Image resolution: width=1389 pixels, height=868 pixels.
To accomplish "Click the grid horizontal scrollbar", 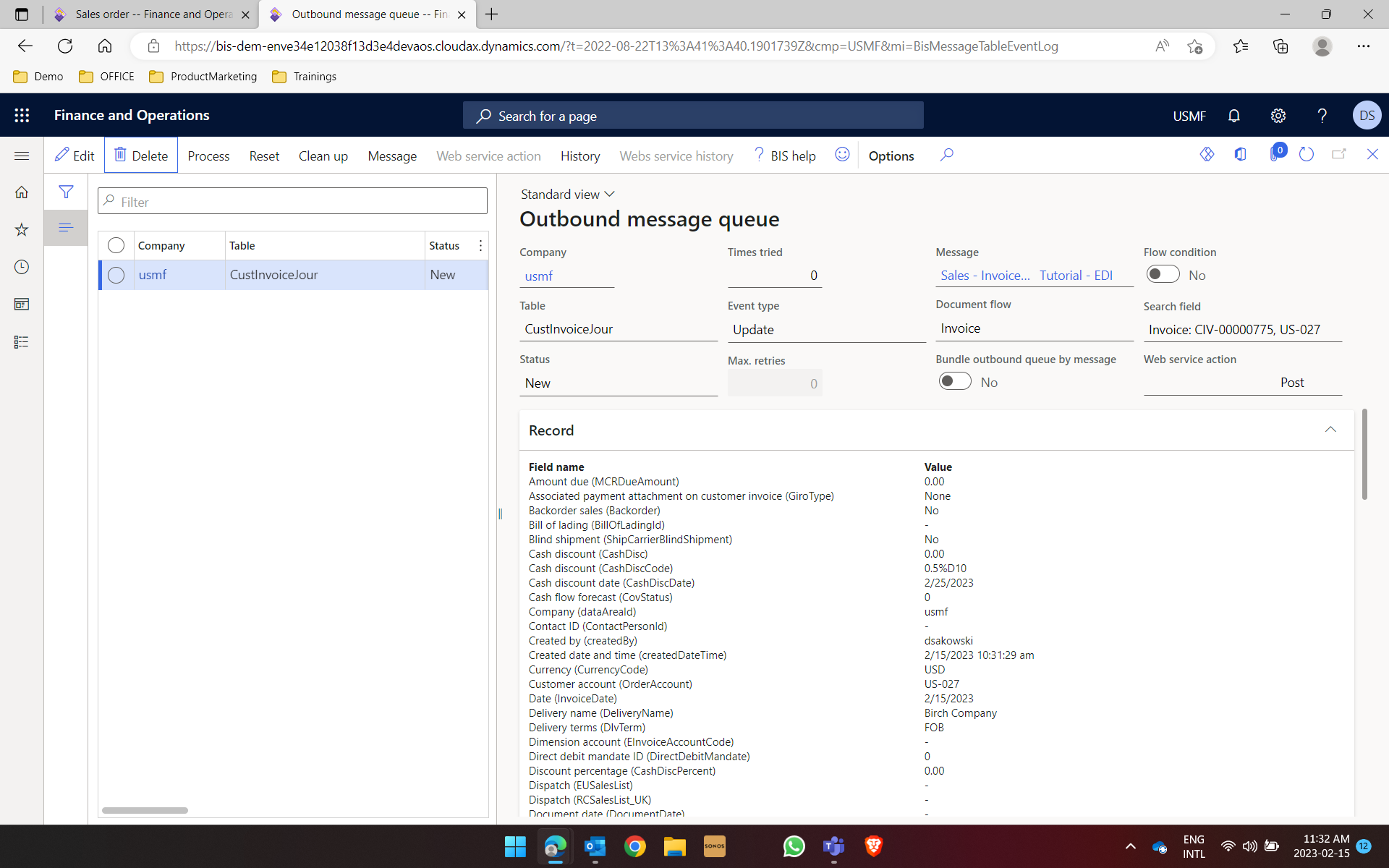I will pos(145,810).
